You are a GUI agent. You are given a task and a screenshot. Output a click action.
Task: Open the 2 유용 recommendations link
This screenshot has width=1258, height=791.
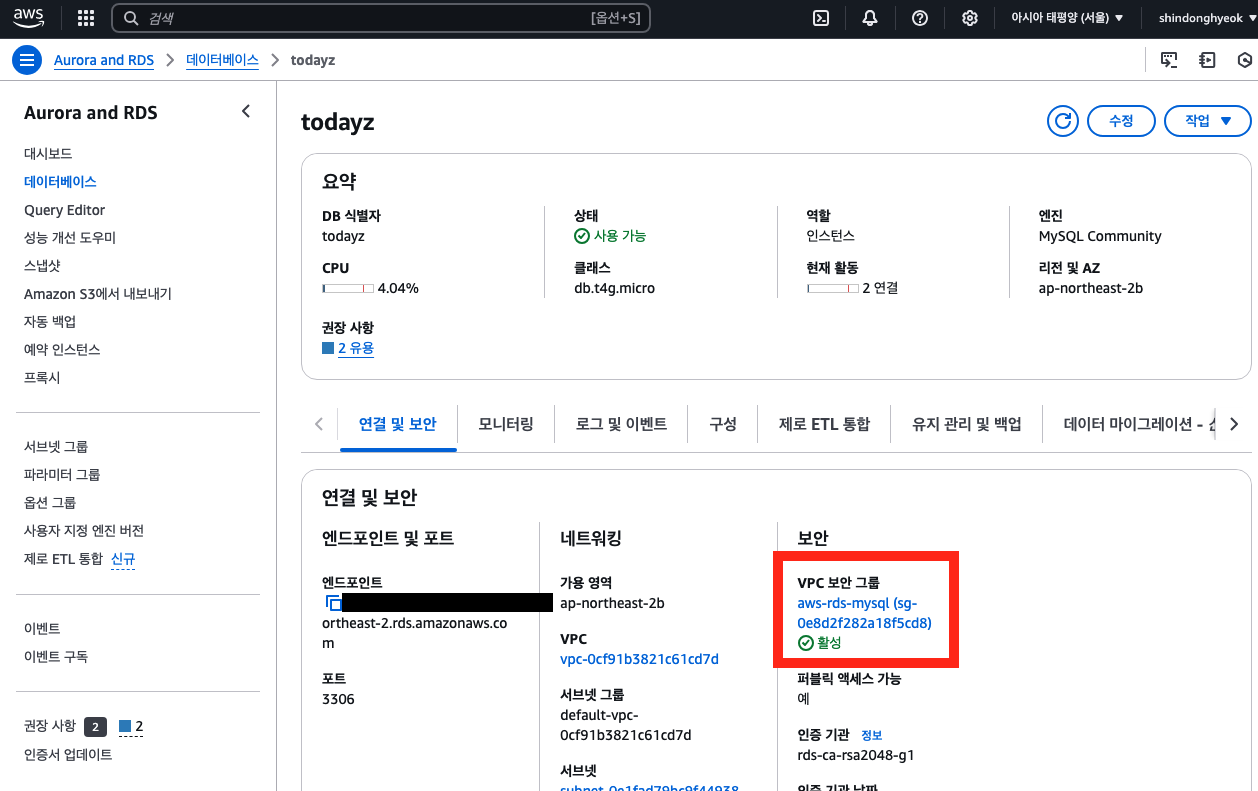click(x=355, y=348)
